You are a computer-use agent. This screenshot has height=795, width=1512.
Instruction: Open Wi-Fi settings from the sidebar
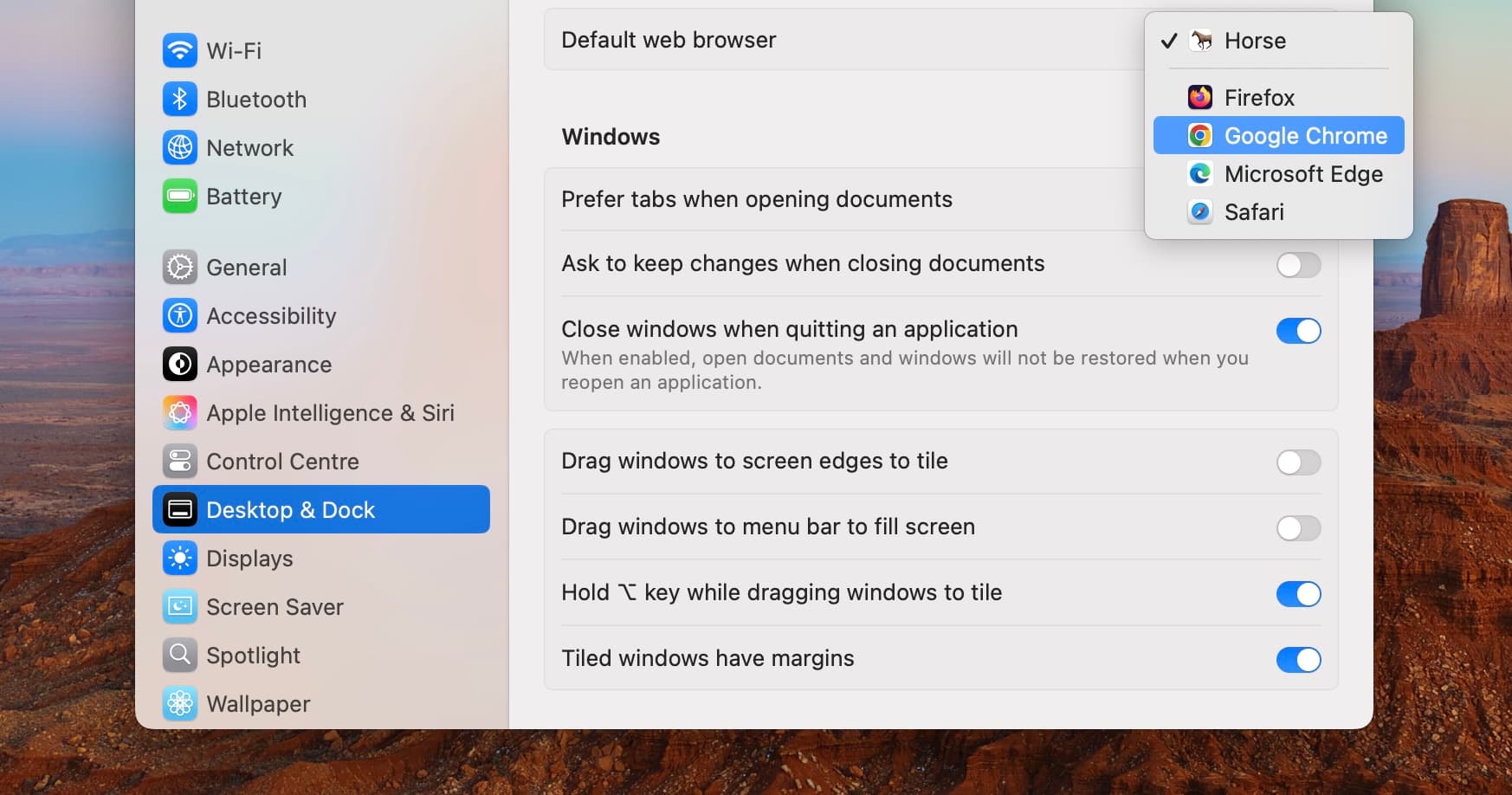tap(235, 50)
